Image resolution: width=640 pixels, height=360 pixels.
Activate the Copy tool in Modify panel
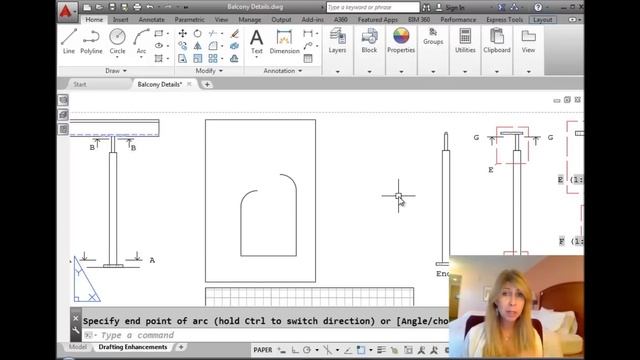coord(182,46)
